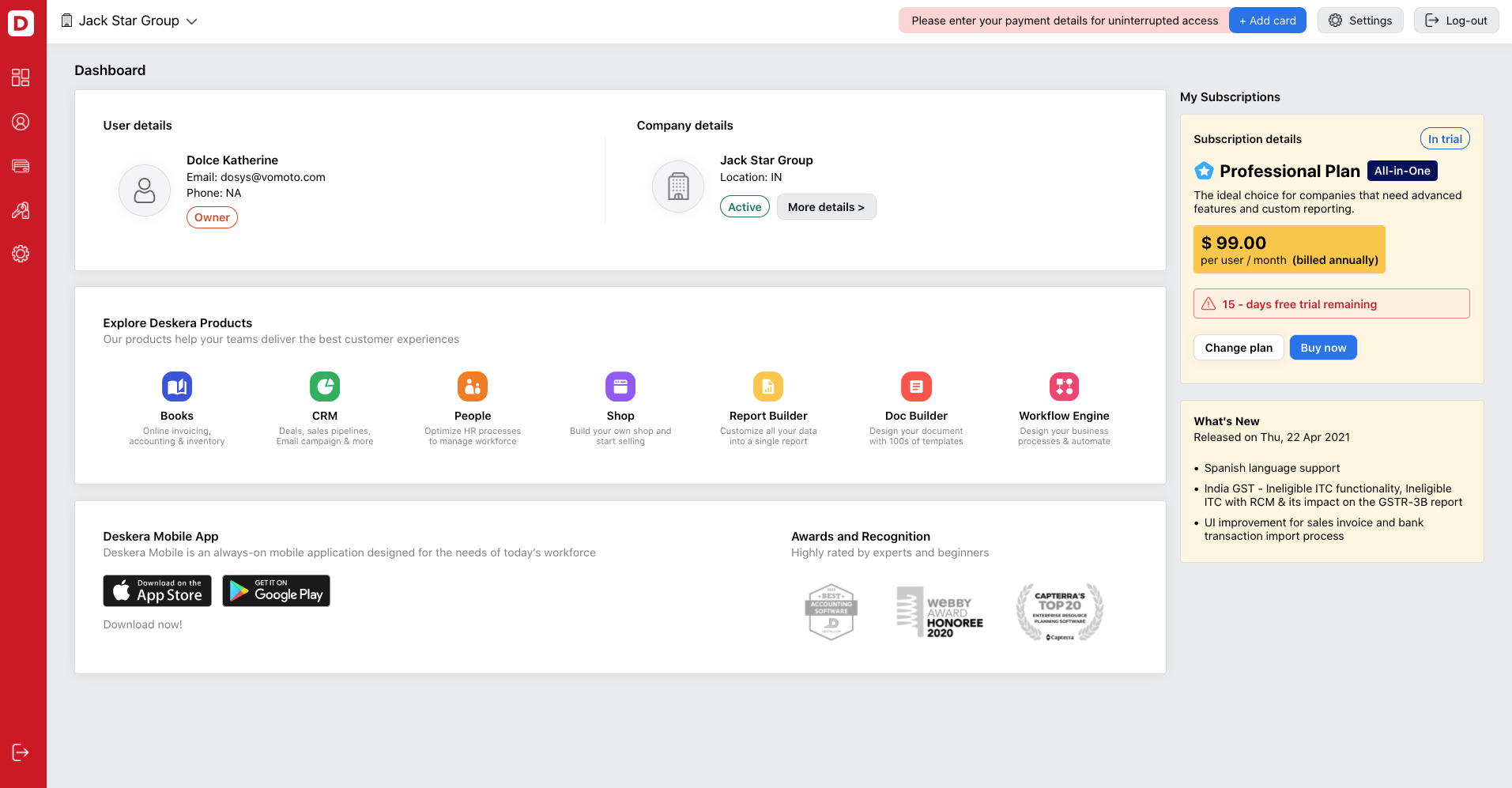Viewport: 1512px width, 788px height.
Task: Click the Shop product label
Action: click(620, 416)
